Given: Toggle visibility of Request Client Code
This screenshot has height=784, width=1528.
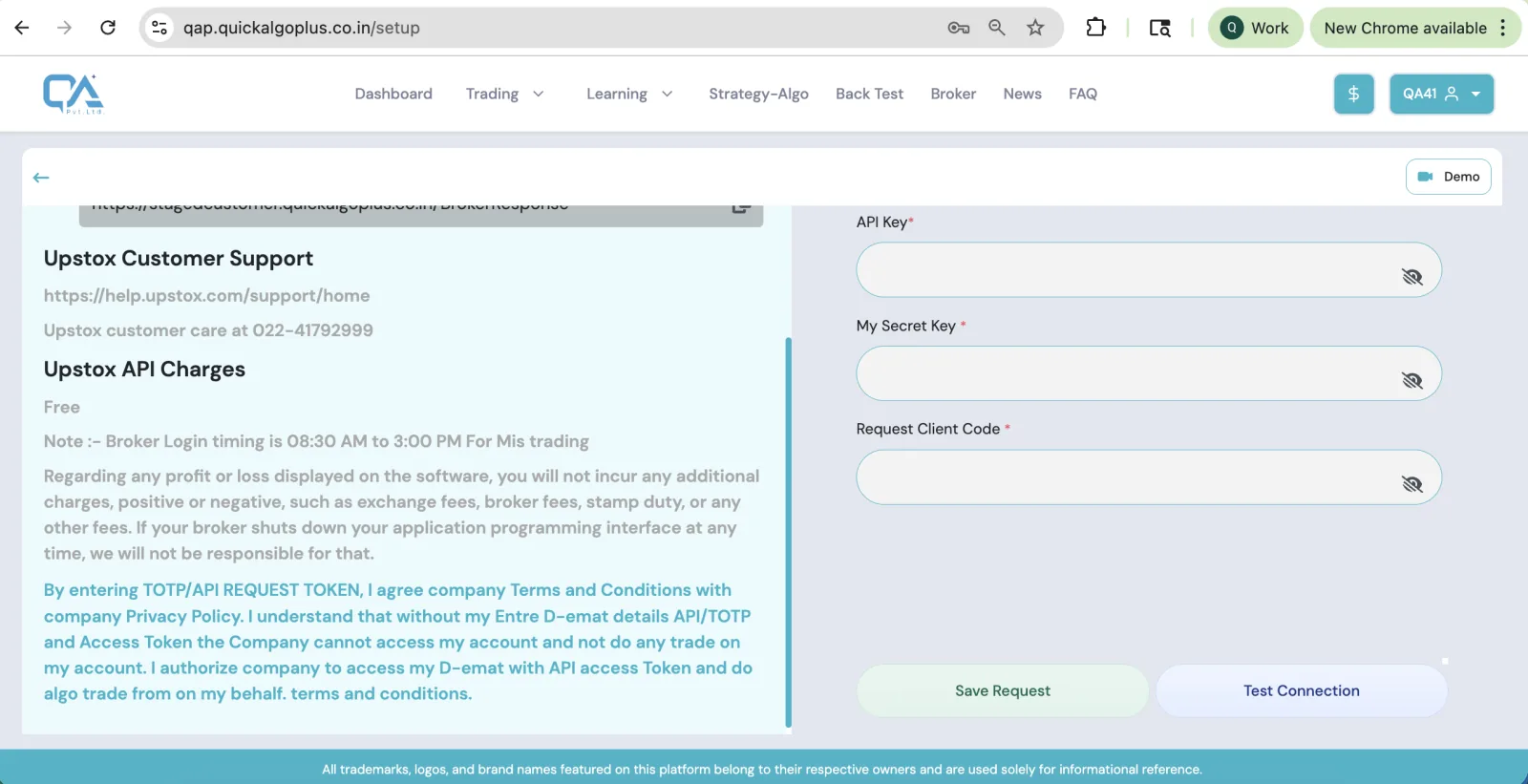Looking at the screenshot, I should point(1411,484).
